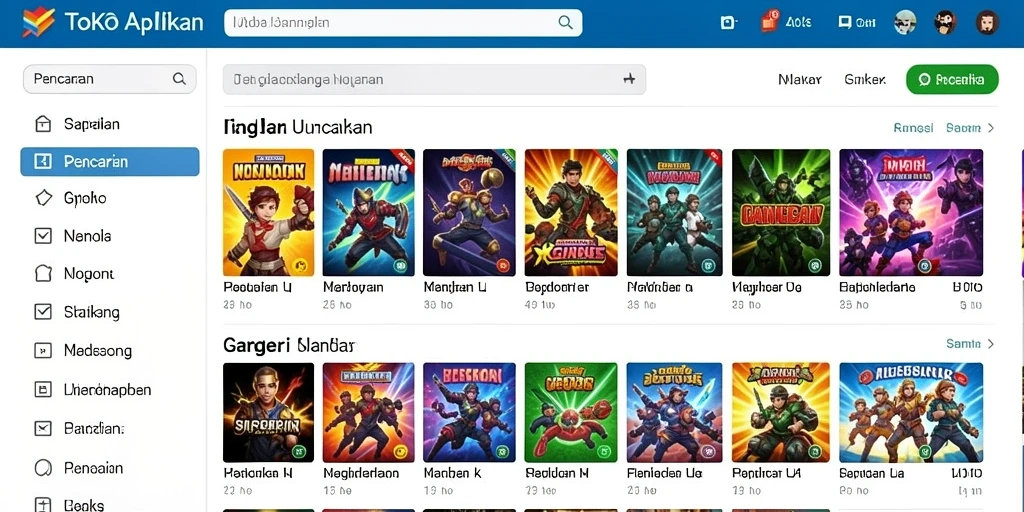
Task: Open the Neghderlaan game thumbnail
Action: coord(368,412)
